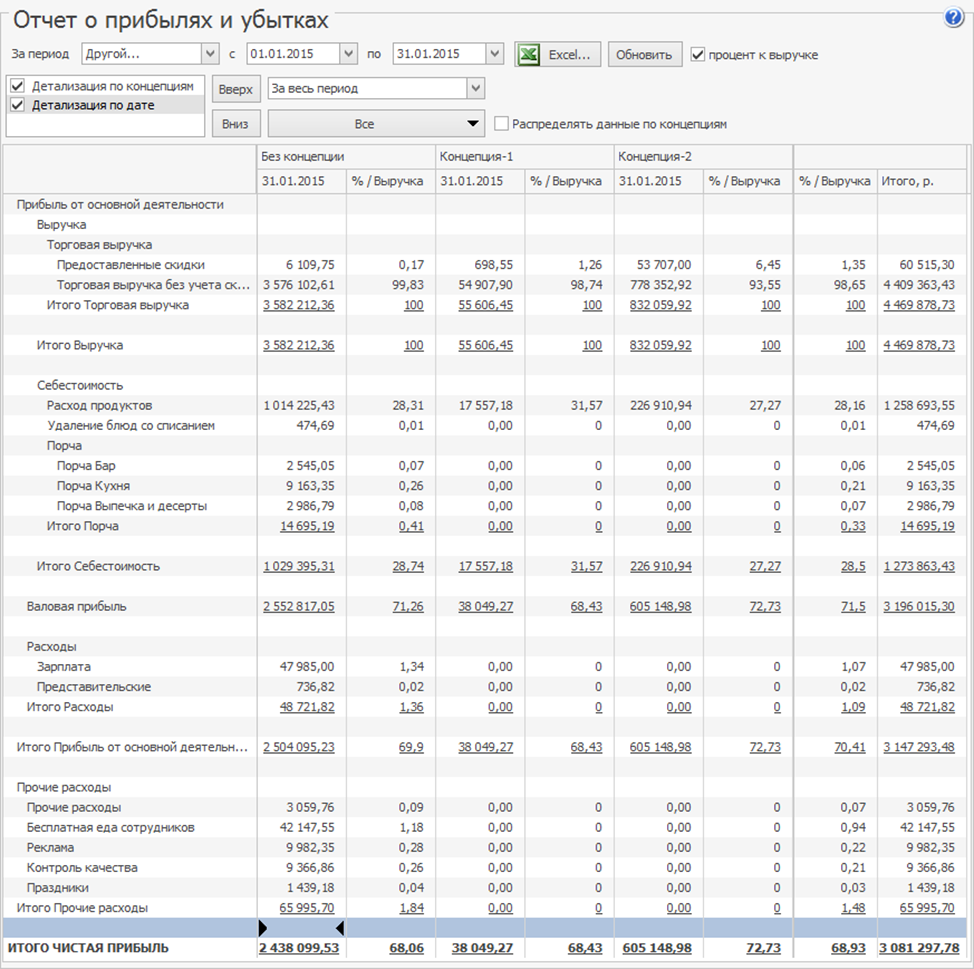
Task: Open the За период dropdown
Action: pyautogui.click(x=211, y=54)
